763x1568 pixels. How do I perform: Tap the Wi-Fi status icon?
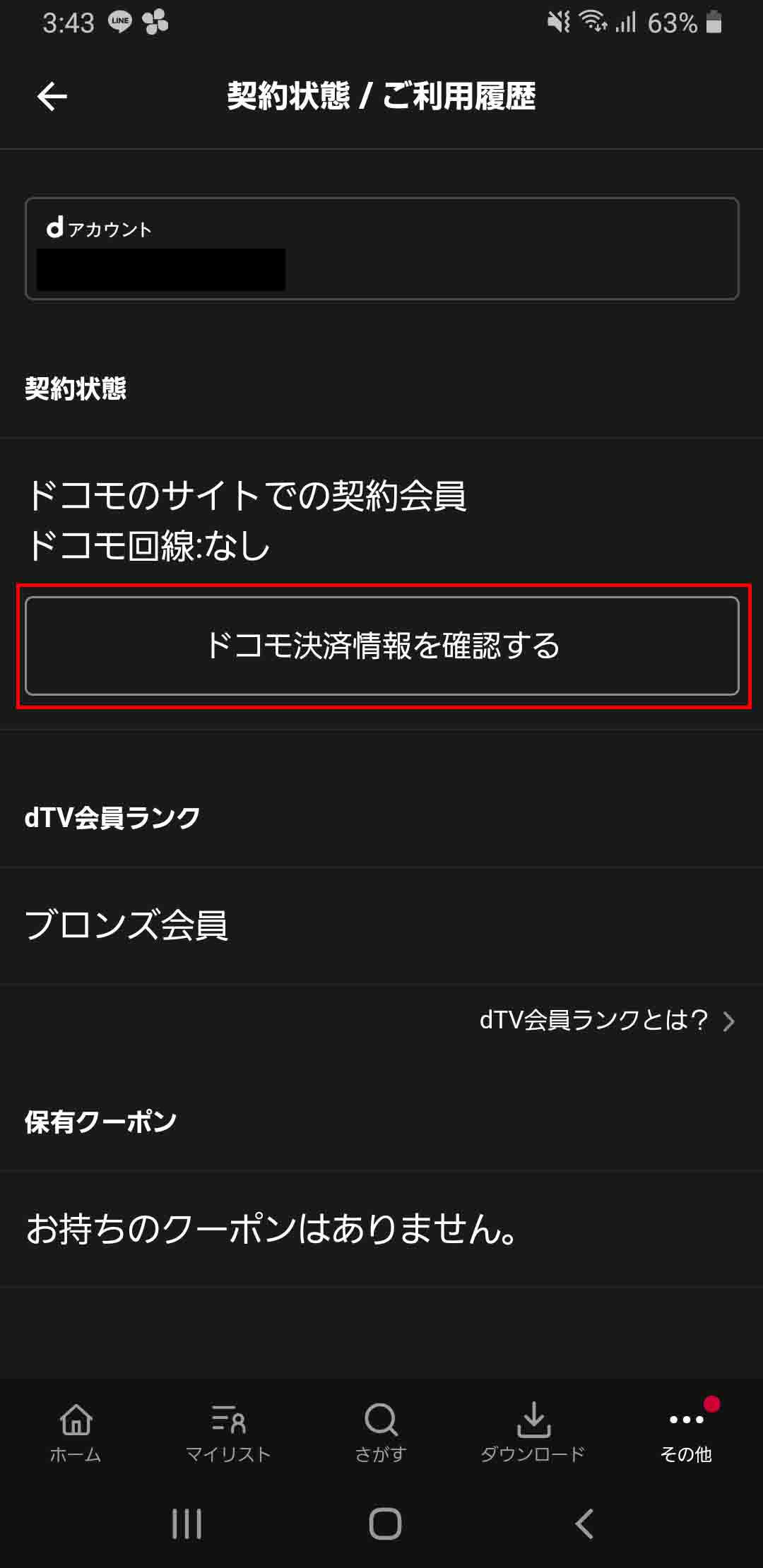593,22
